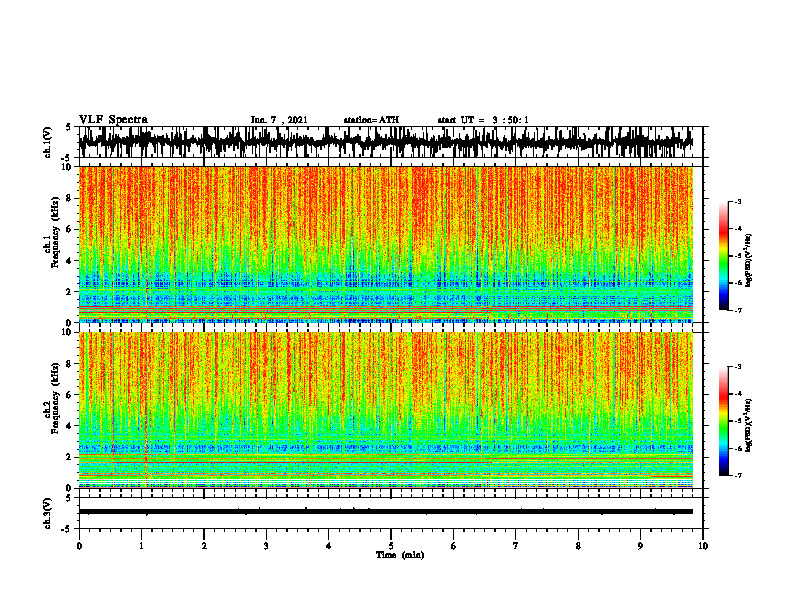The image size is (792, 612).
Task: Click the "0" tick label on the time axis
Action: click(x=79, y=546)
